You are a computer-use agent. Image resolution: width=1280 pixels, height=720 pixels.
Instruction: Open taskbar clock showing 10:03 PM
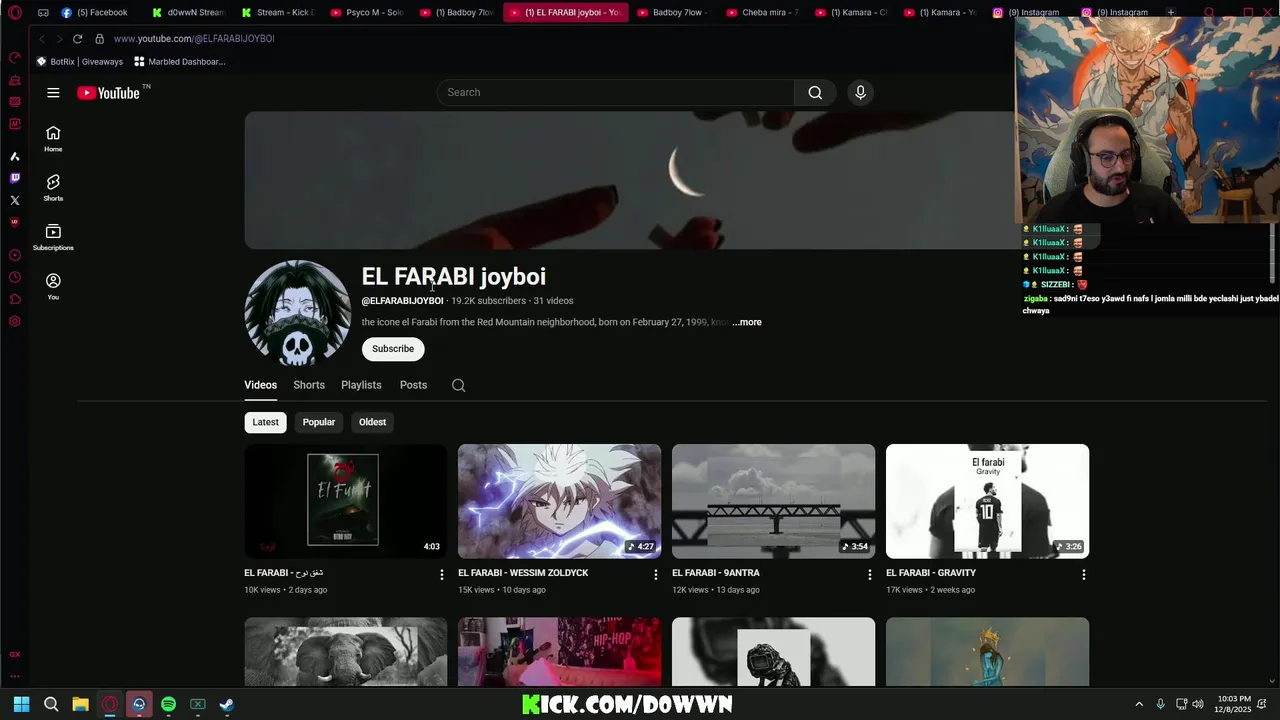[1233, 704]
